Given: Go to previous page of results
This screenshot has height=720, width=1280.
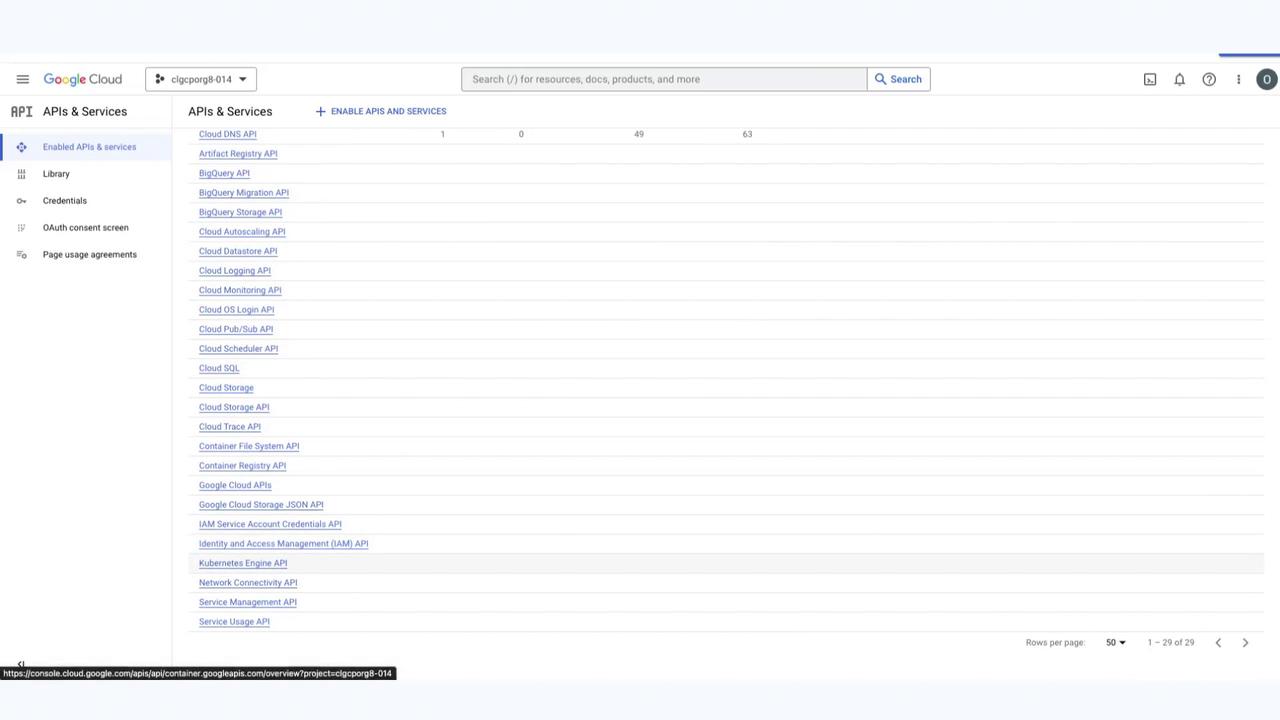Looking at the screenshot, I should 1218,642.
